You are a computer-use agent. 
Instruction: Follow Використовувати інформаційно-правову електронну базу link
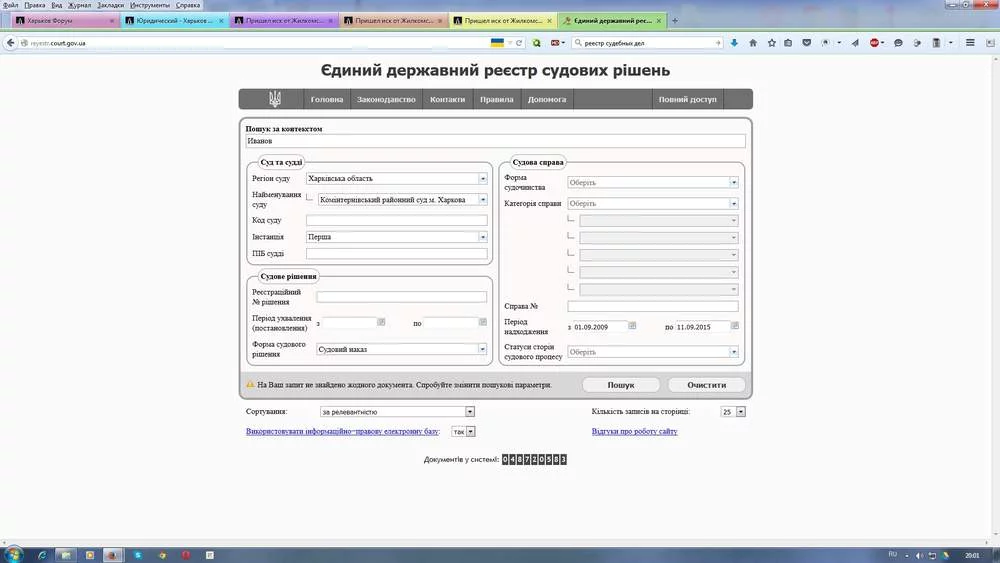point(342,432)
